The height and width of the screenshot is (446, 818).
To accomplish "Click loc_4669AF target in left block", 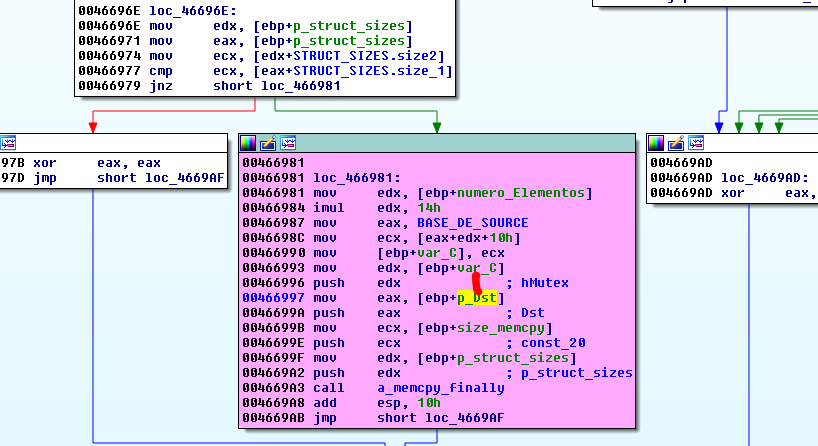I will pos(184,178).
